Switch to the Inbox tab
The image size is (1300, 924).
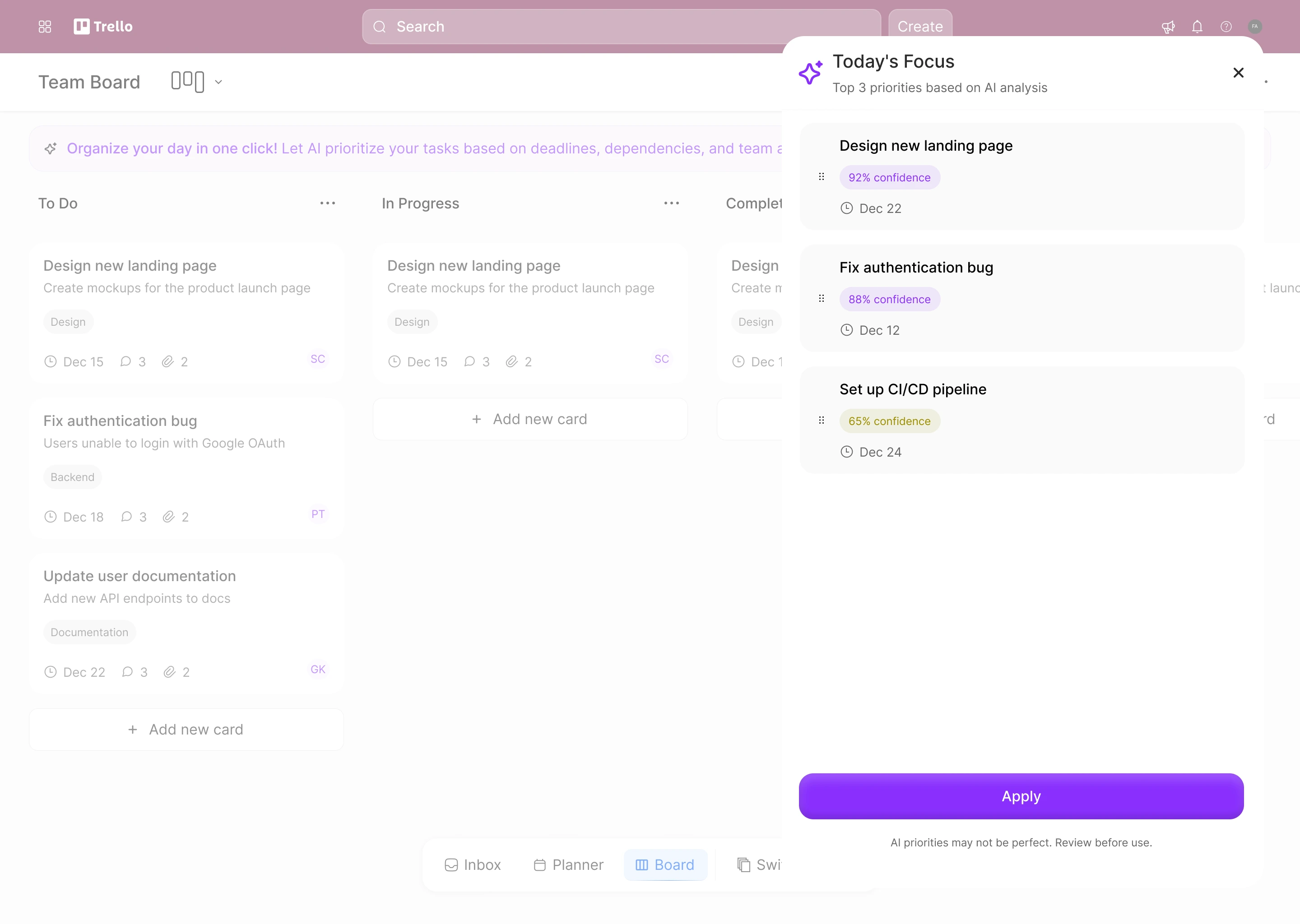[x=473, y=865]
